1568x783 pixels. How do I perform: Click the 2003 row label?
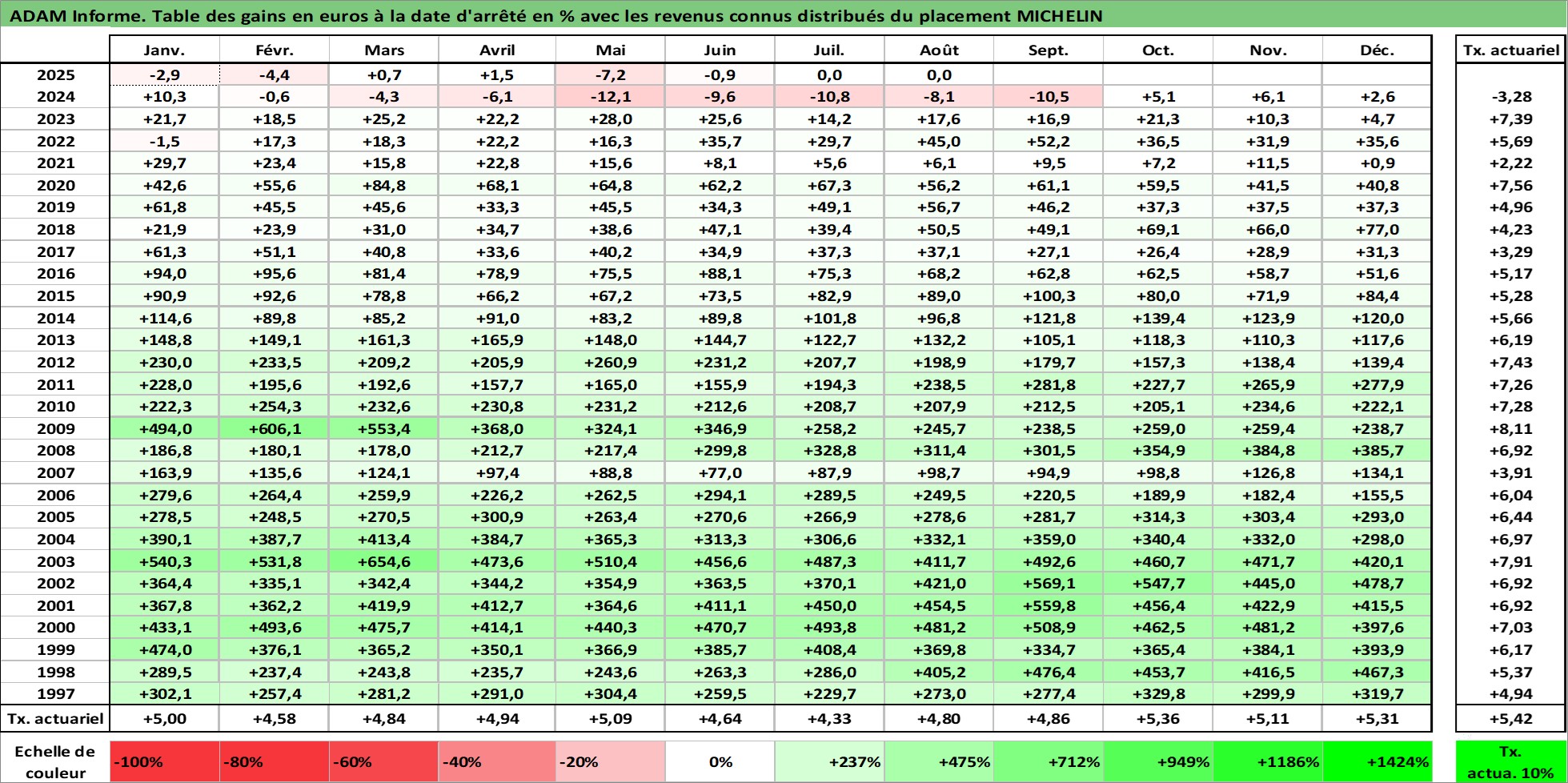pos(55,561)
